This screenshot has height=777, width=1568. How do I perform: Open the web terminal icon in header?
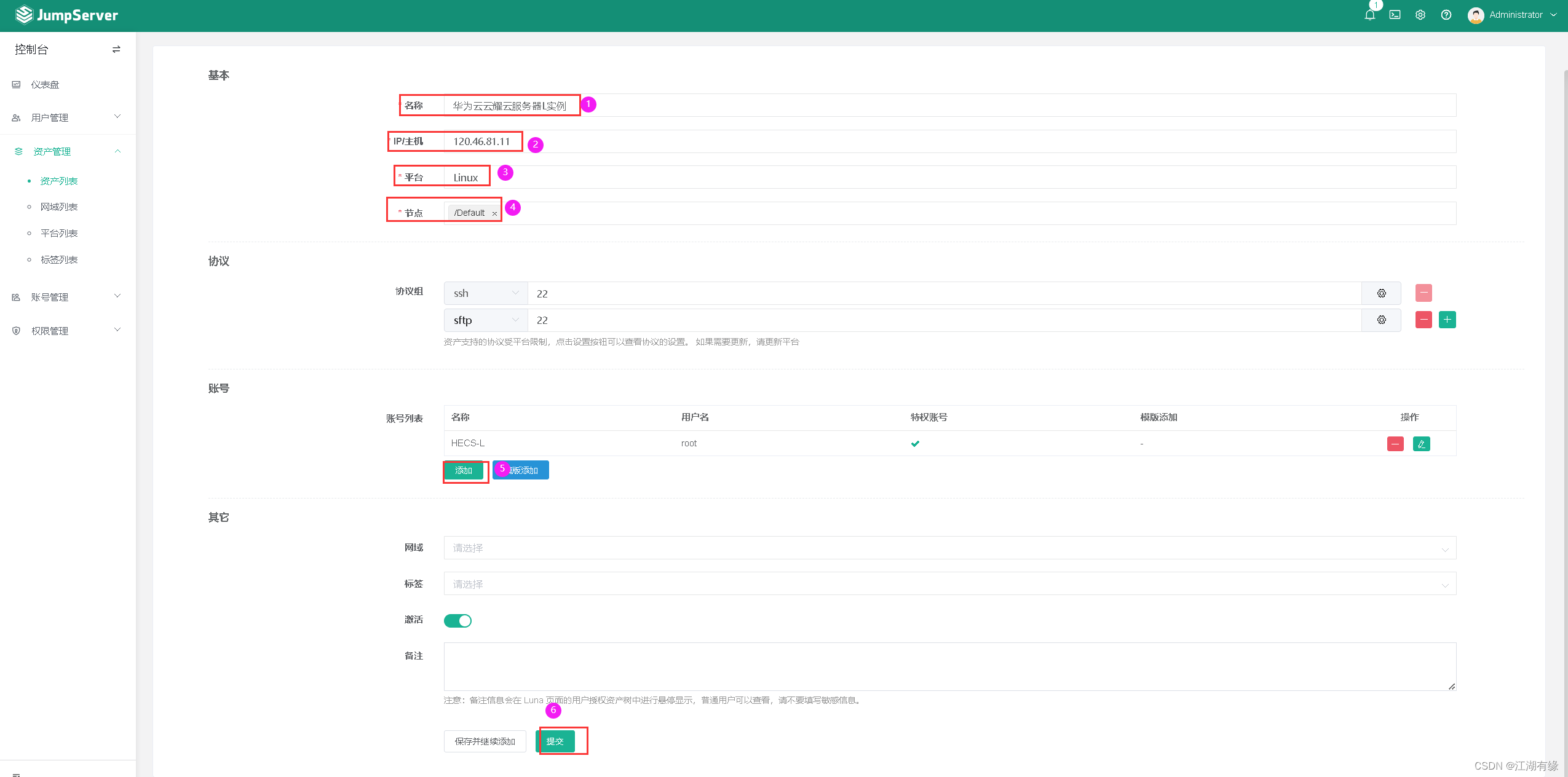click(x=1395, y=15)
